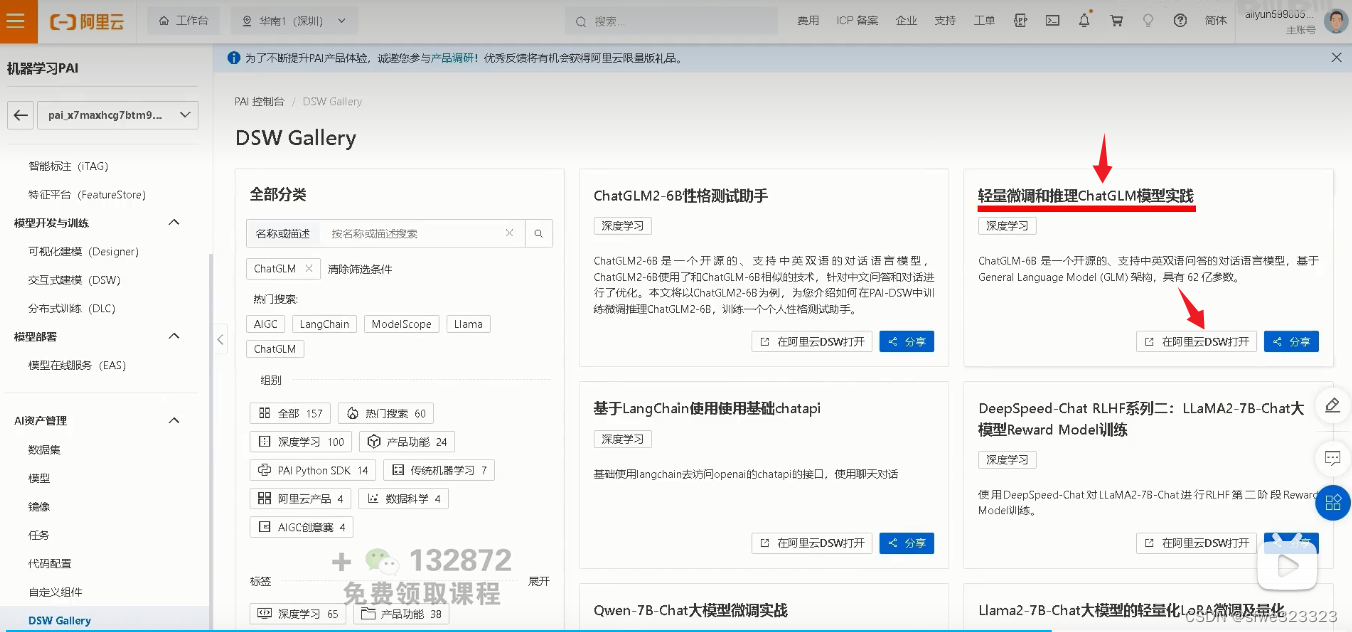Click the icon next to the ICP menu
The width and height of the screenshot is (1352, 632).
[1020, 20]
